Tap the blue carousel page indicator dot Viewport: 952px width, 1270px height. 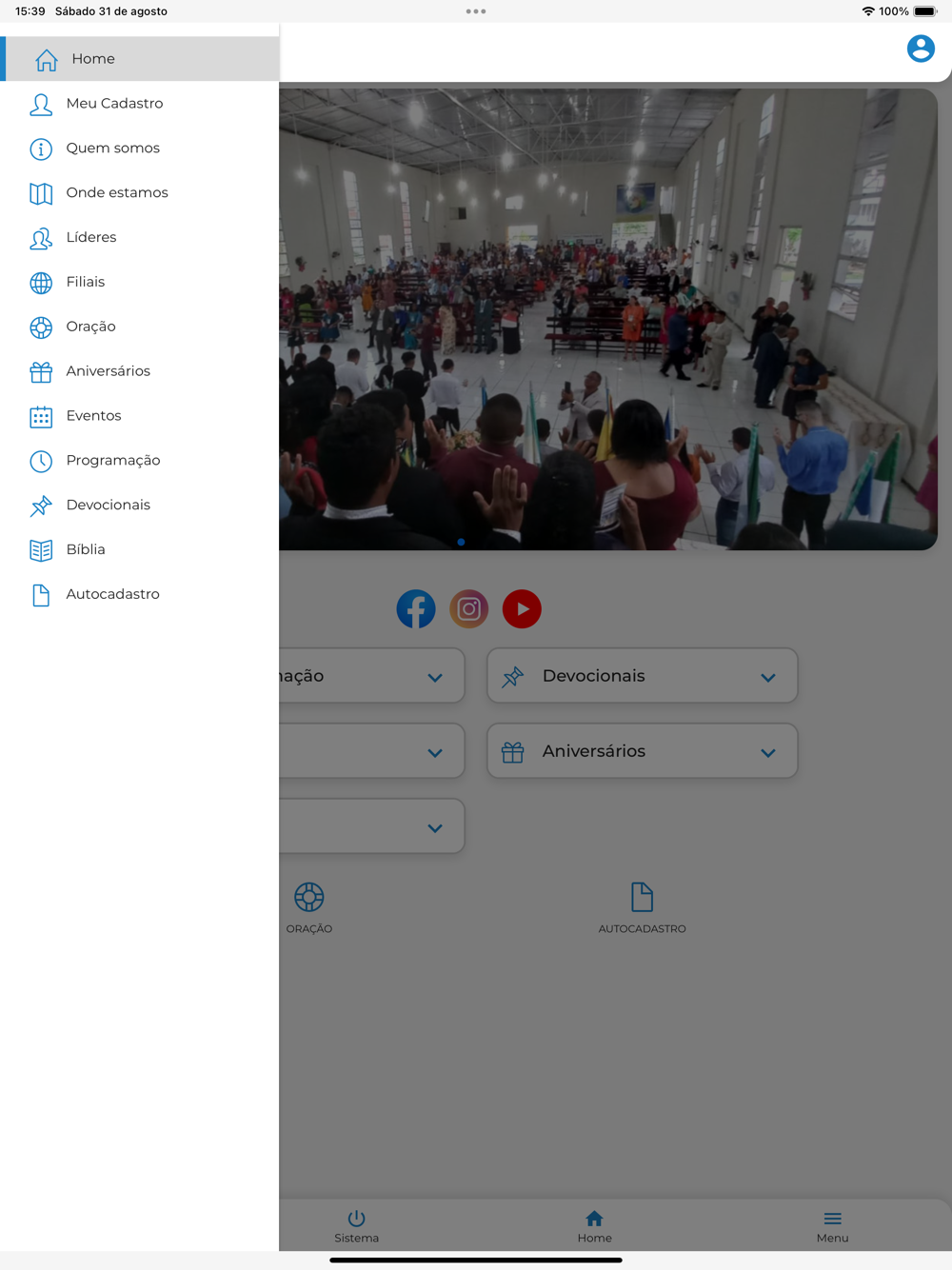(x=461, y=542)
